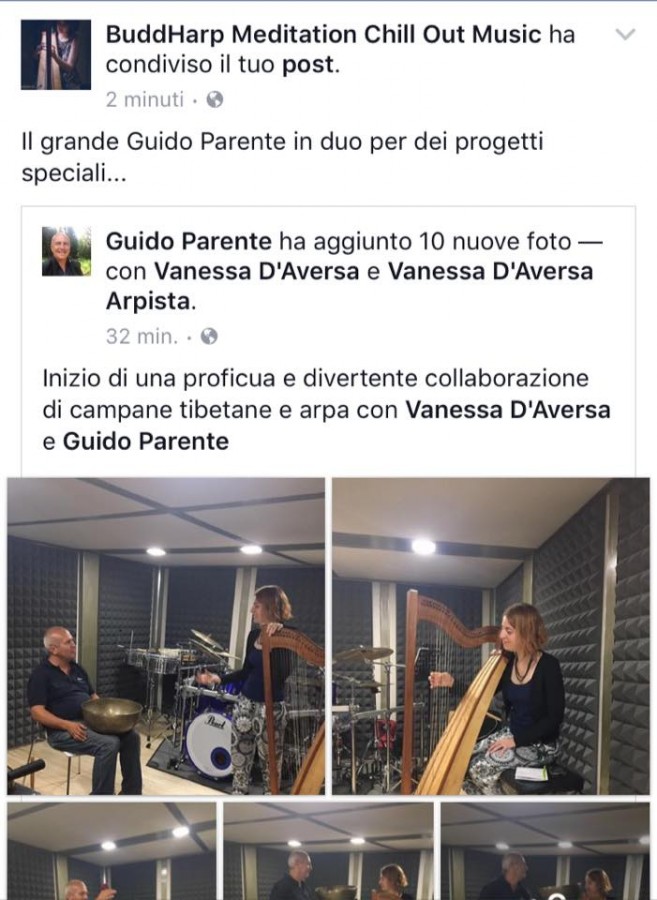Open bottom-left partial photo thumbnail

111,851
